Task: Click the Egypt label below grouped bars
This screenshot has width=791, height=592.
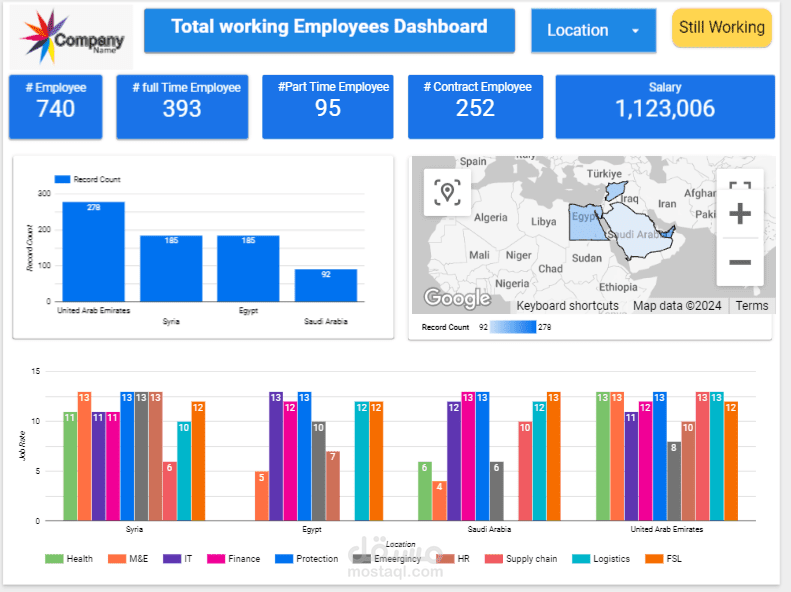Action: click(312, 529)
